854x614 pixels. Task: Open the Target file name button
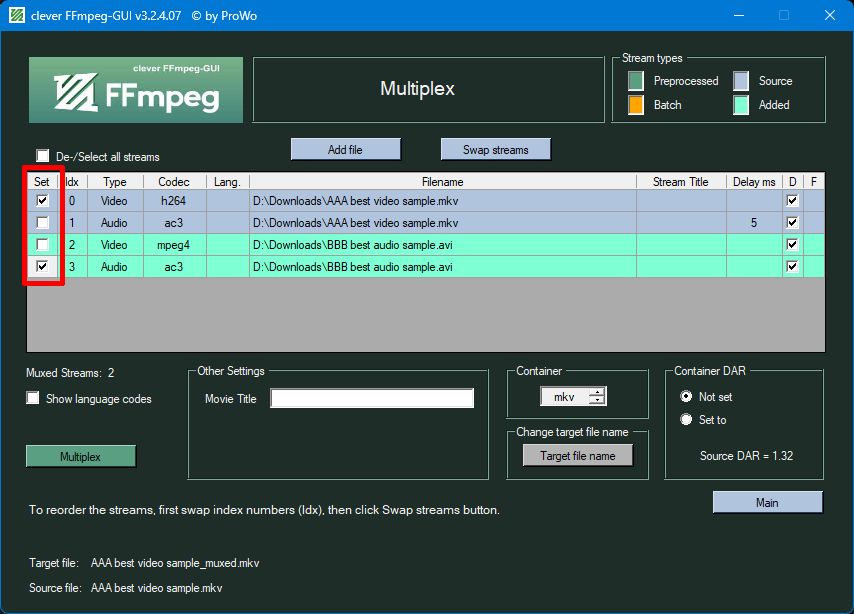(x=578, y=455)
